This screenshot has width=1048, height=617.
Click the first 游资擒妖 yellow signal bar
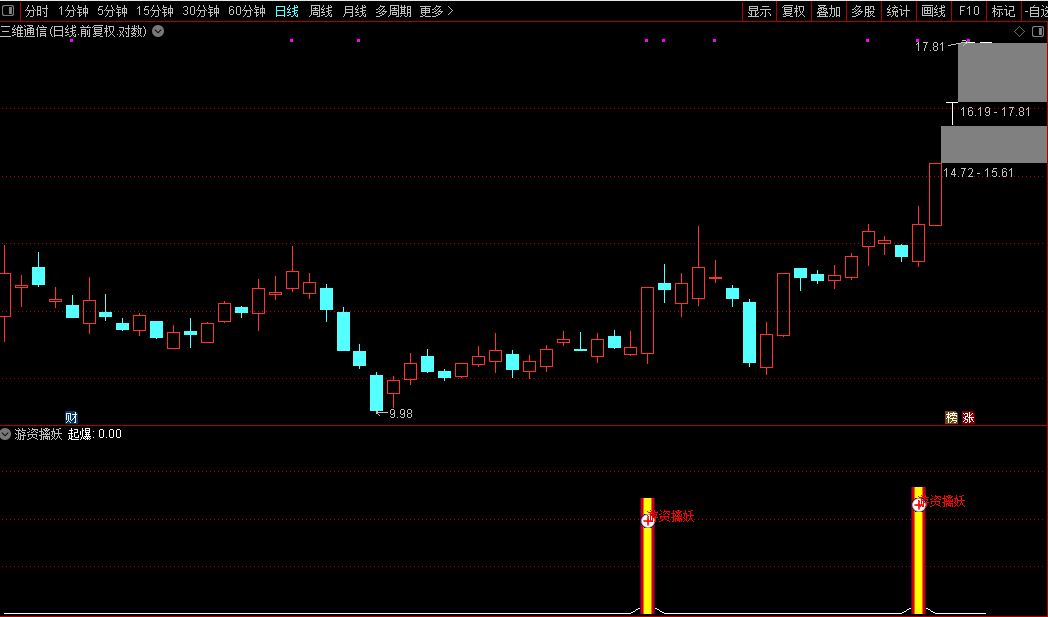[x=648, y=556]
